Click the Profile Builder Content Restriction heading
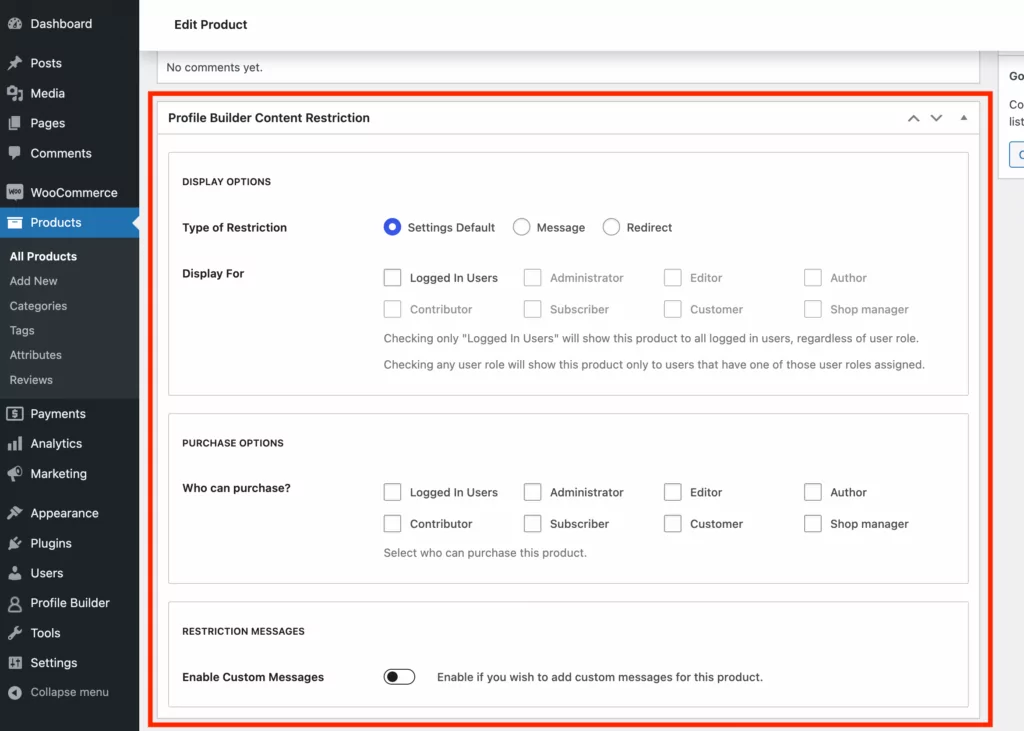 click(268, 118)
